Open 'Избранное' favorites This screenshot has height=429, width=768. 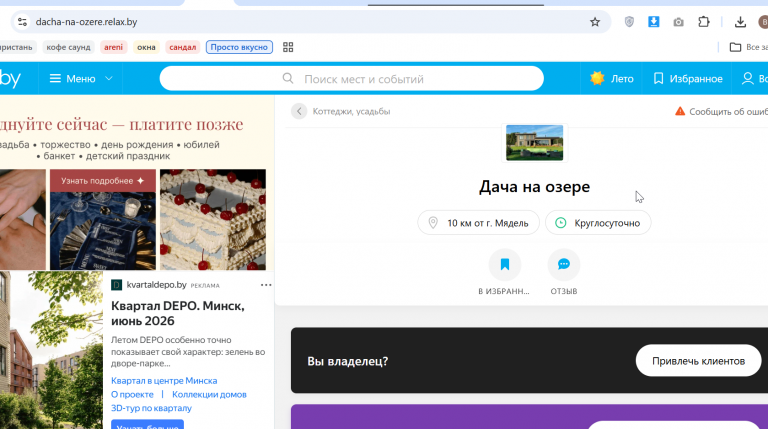point(688,78)
